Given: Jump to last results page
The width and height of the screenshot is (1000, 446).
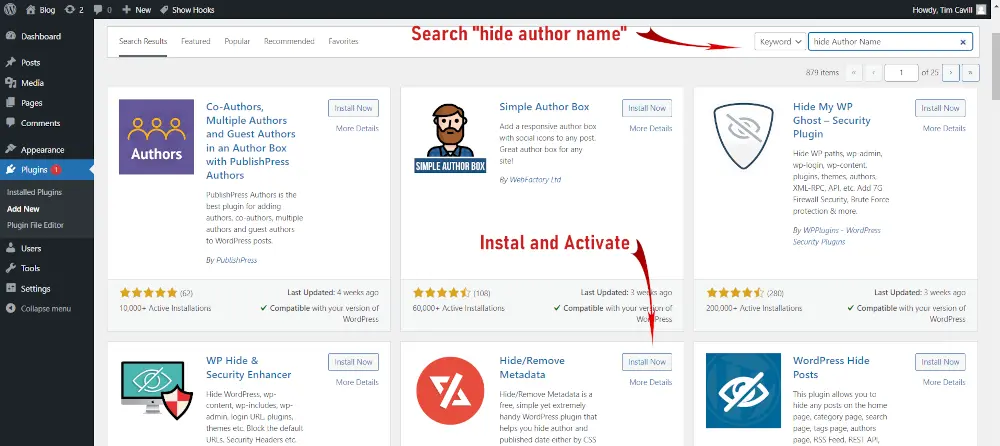Looking at the screenshot, I should [x=970, y=72].
